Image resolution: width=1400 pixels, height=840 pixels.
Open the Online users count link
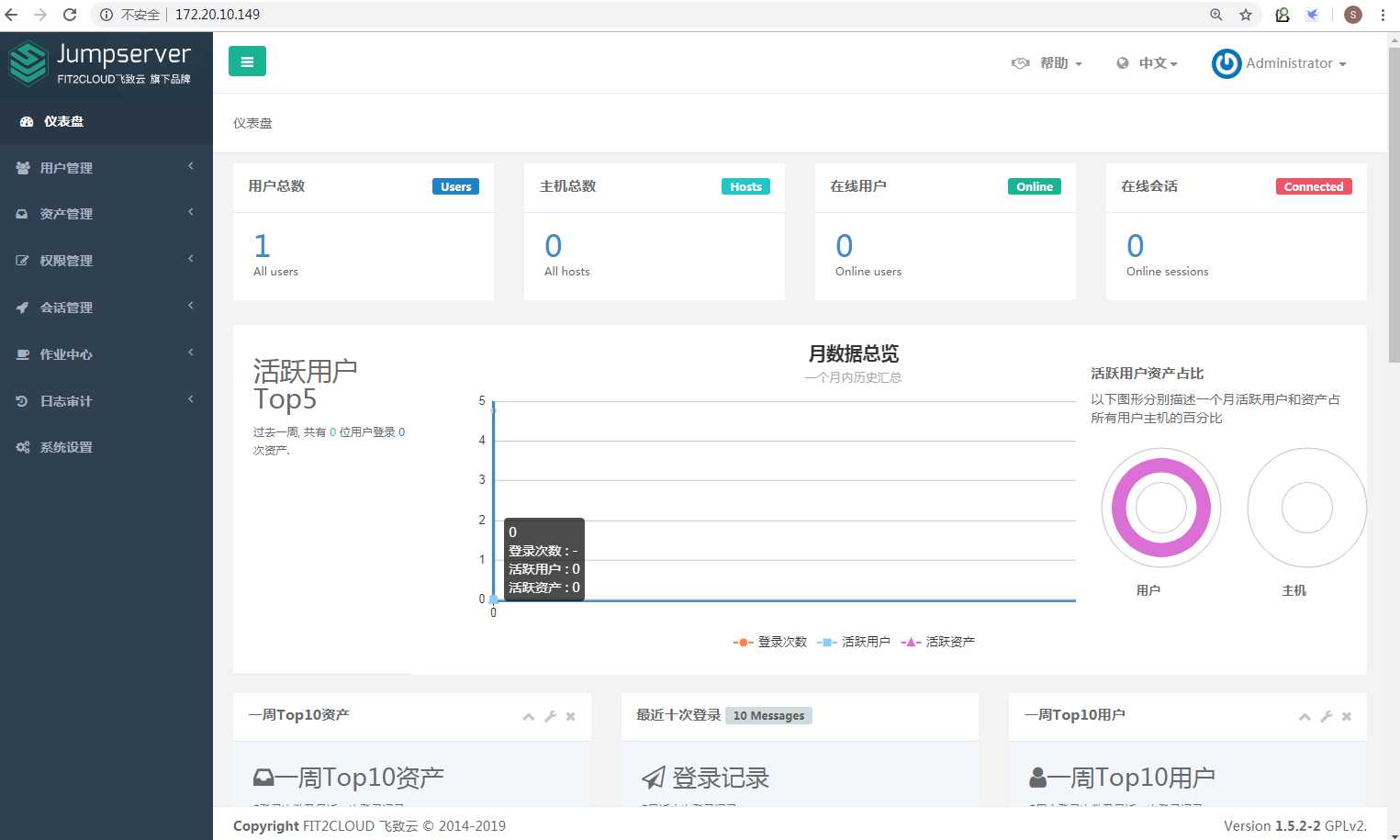(844, 246)
